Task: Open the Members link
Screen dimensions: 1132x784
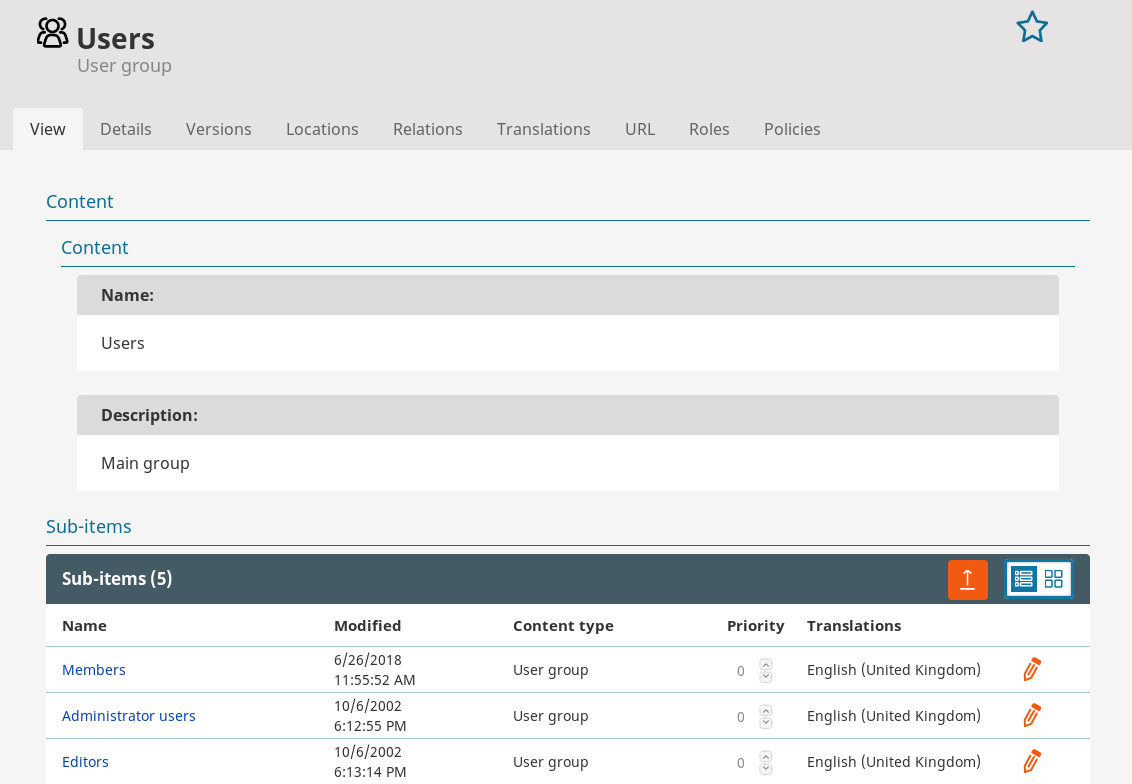Action: coord(94,670)
